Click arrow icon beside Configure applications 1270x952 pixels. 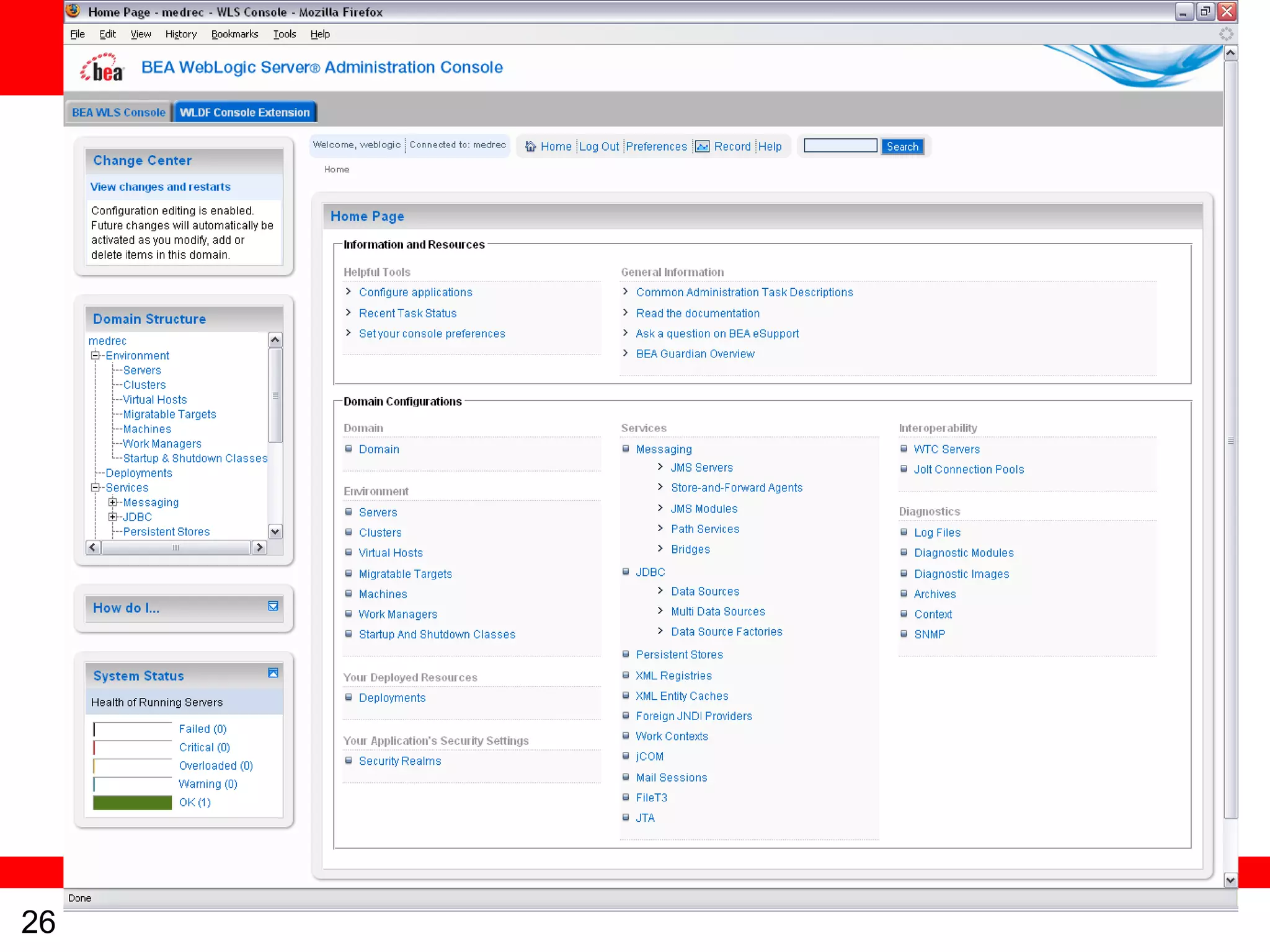click(349, 291)
